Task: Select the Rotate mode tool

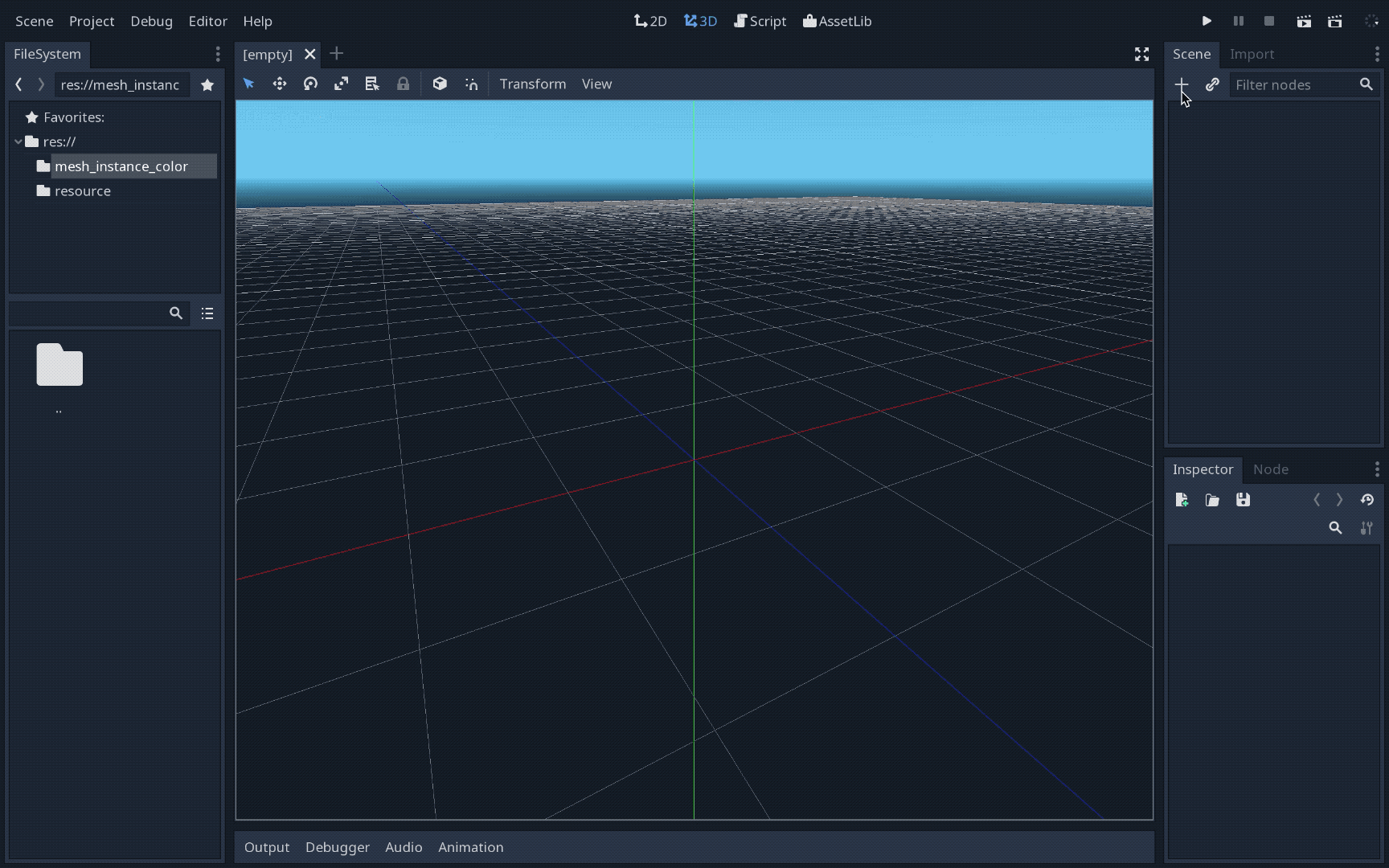Action: click(310, 84)
